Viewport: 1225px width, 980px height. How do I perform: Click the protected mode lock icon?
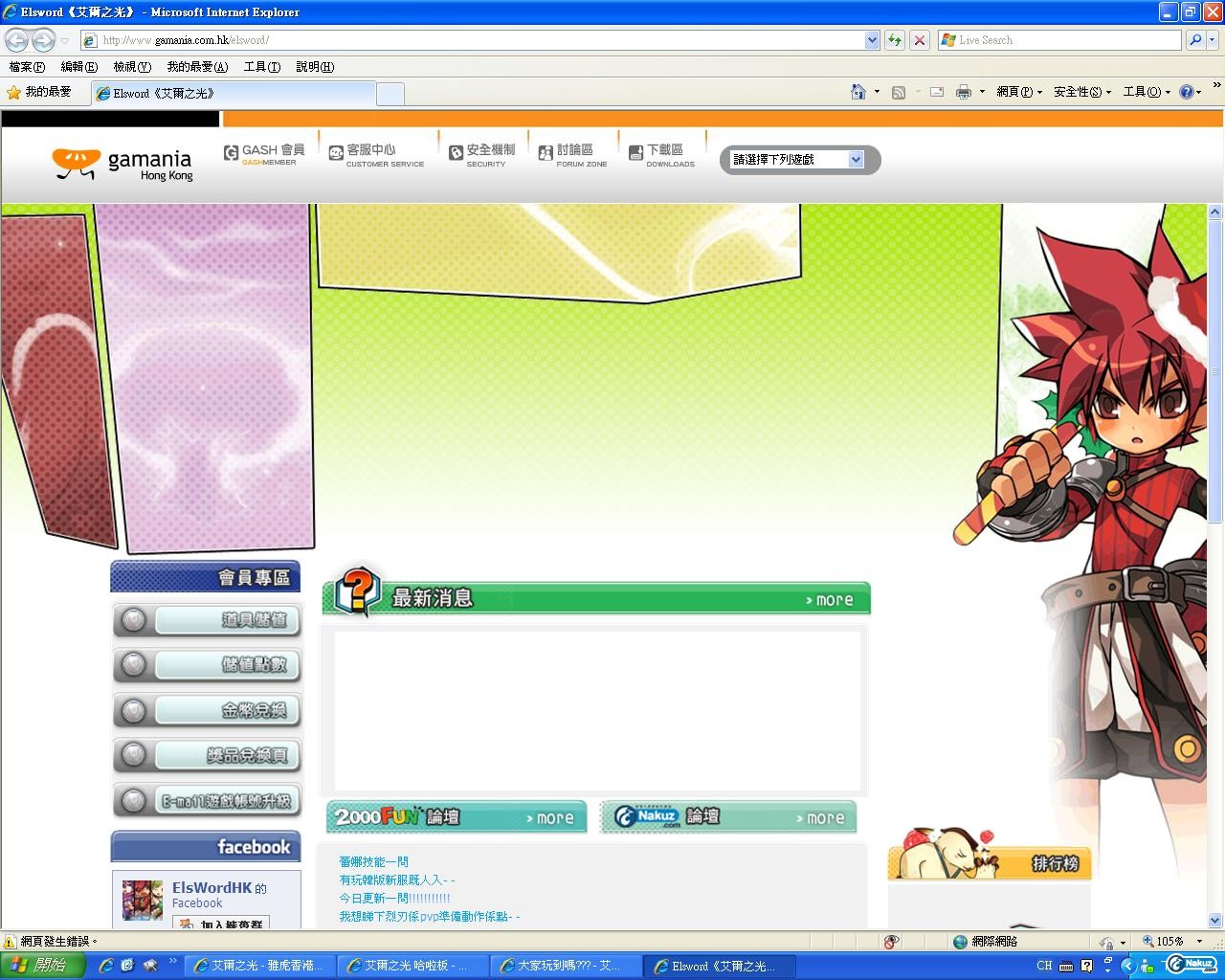pyautogui.click(x=1107, y=942)
